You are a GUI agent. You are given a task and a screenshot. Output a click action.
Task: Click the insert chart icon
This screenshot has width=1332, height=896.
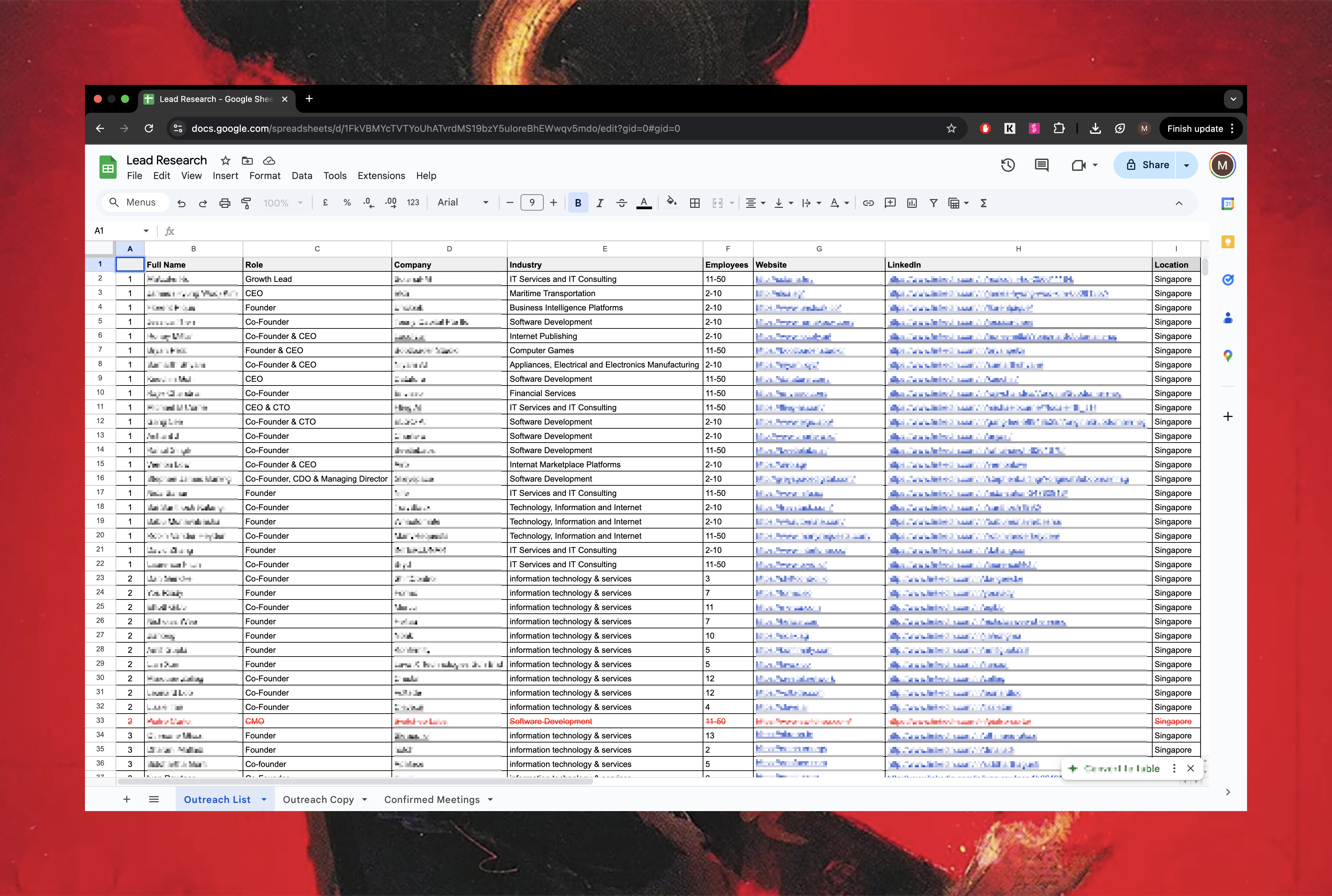point(912,203)
